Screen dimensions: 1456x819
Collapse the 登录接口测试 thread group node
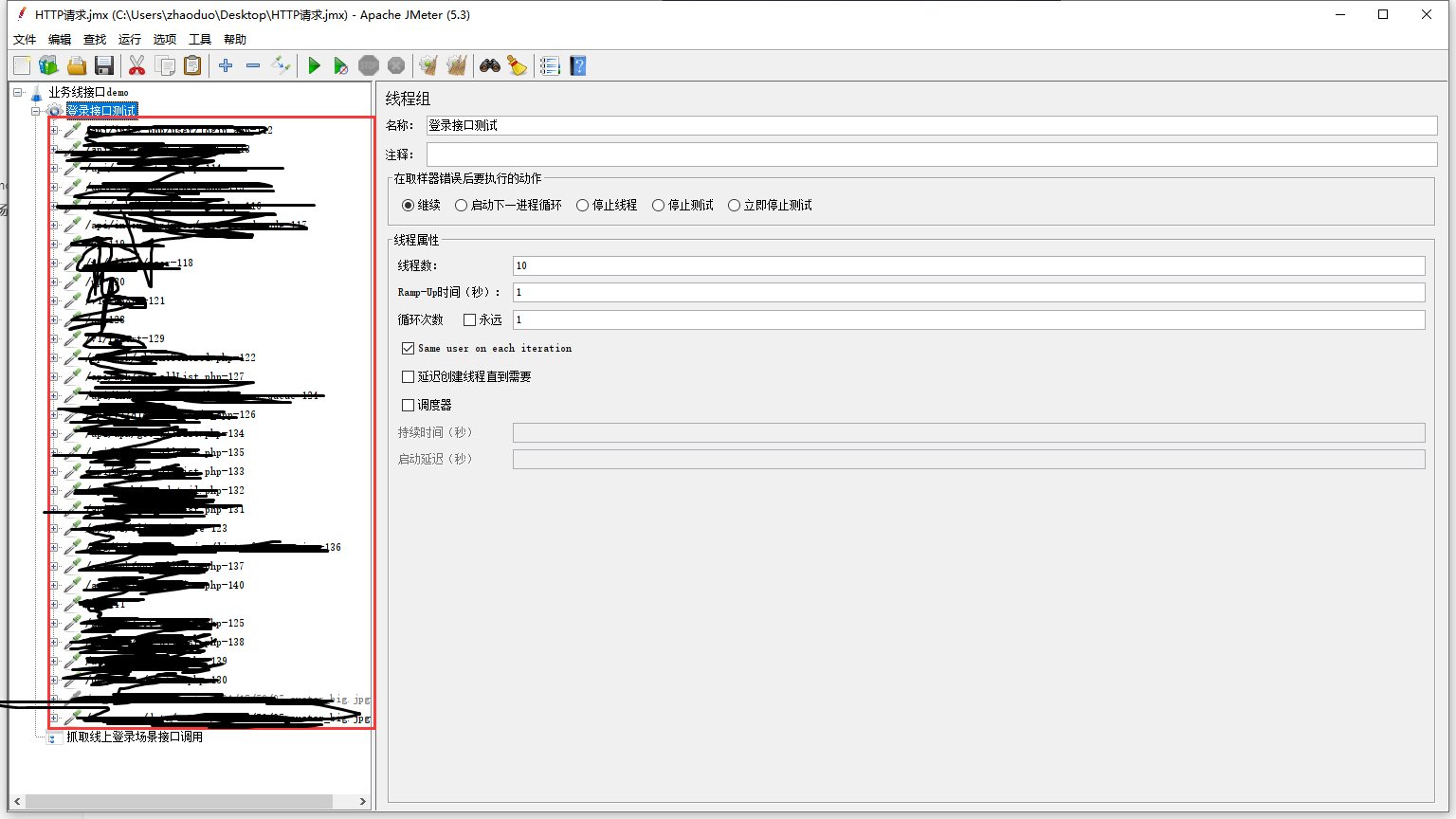[x=35, y=111]
